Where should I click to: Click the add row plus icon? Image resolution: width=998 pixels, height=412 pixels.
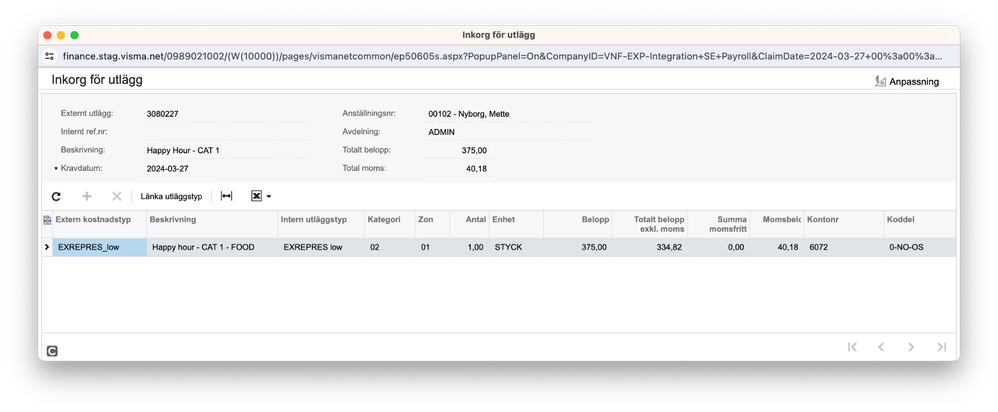click(x=87, y=197)
